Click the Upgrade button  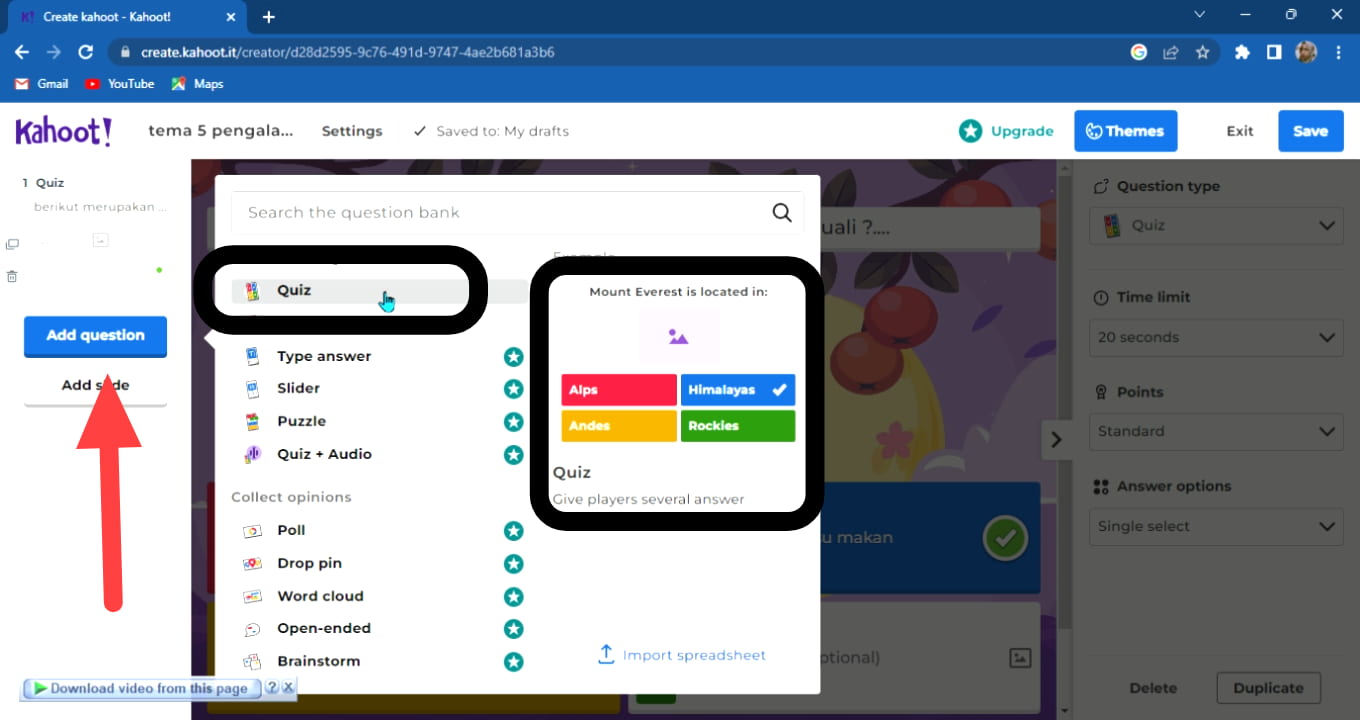(x=1006, y=131)
